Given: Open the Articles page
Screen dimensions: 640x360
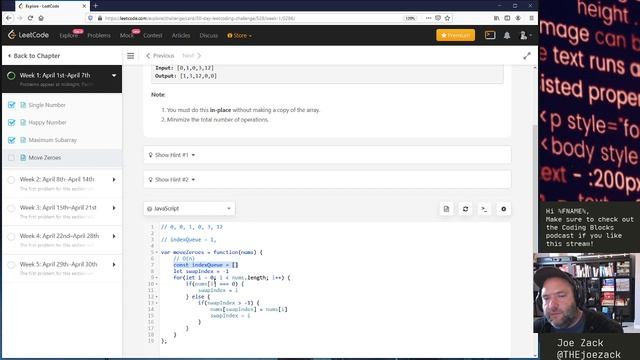Looking at the screenshot, I should click(181, 36).
